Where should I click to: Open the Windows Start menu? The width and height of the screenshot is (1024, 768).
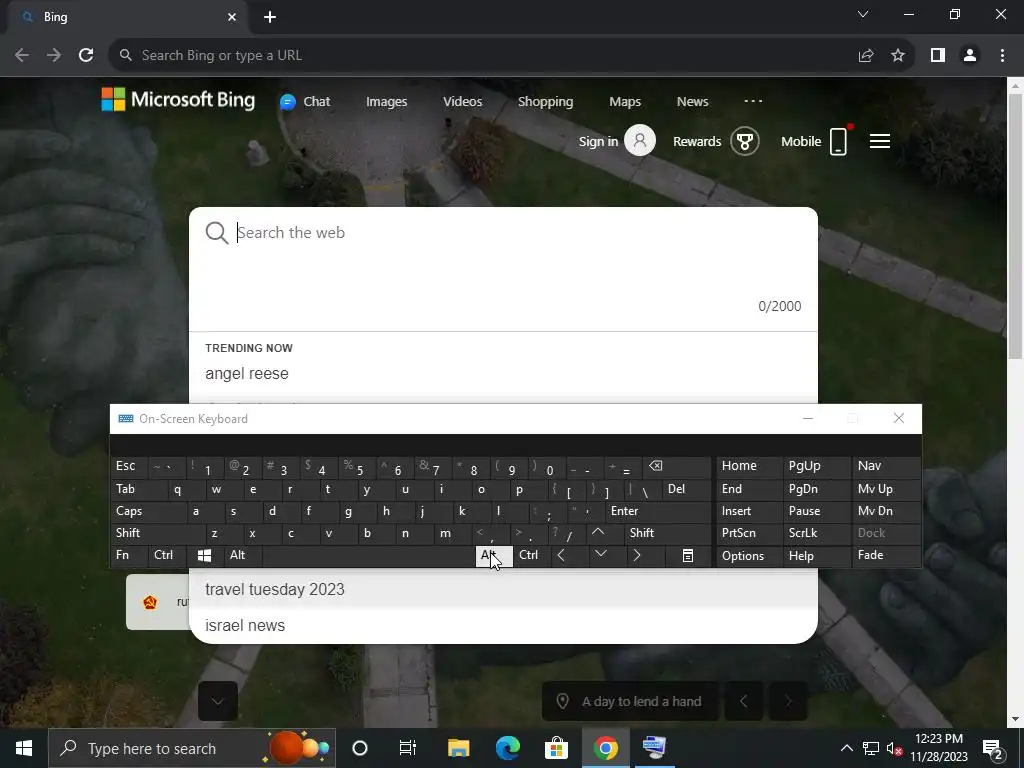coord(24,748)
